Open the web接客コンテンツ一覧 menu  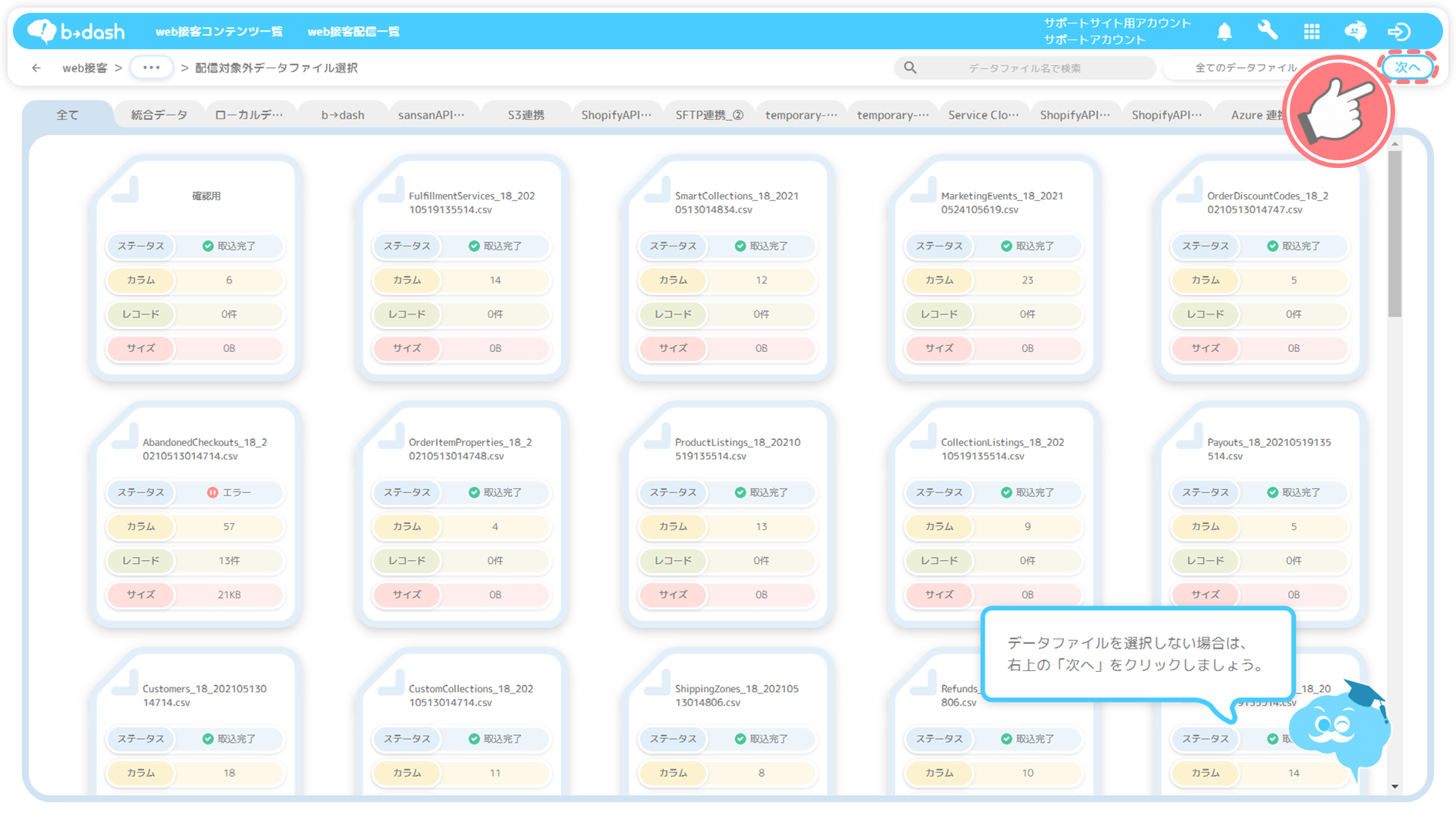(219, 32)
